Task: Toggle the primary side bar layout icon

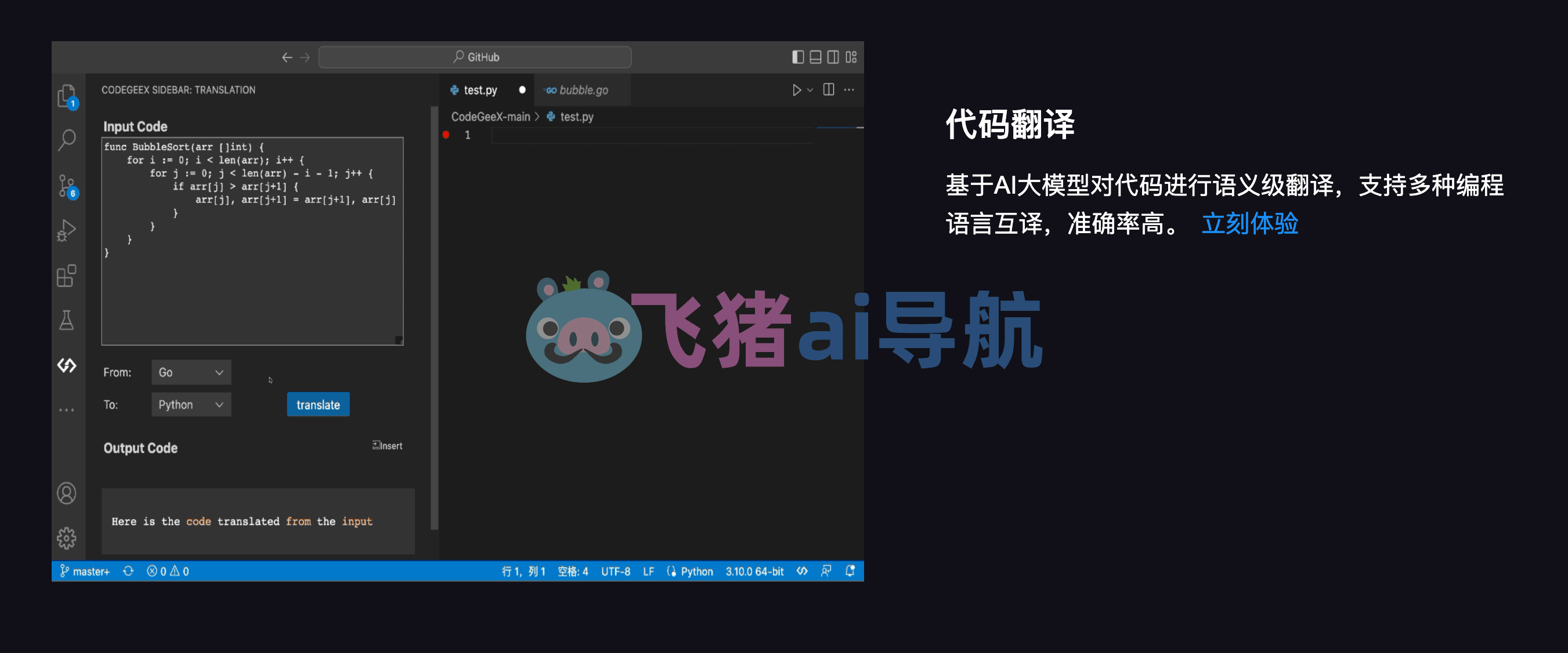Action: [x=798, y=57]
